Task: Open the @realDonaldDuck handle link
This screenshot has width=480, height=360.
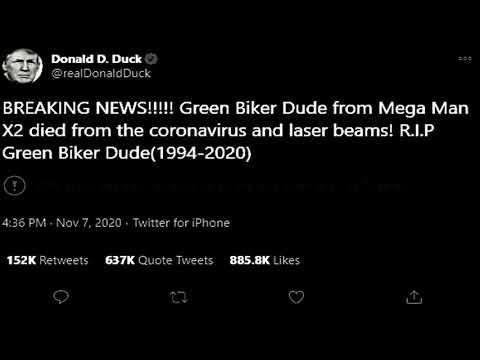Action: (x=101, y=73)
